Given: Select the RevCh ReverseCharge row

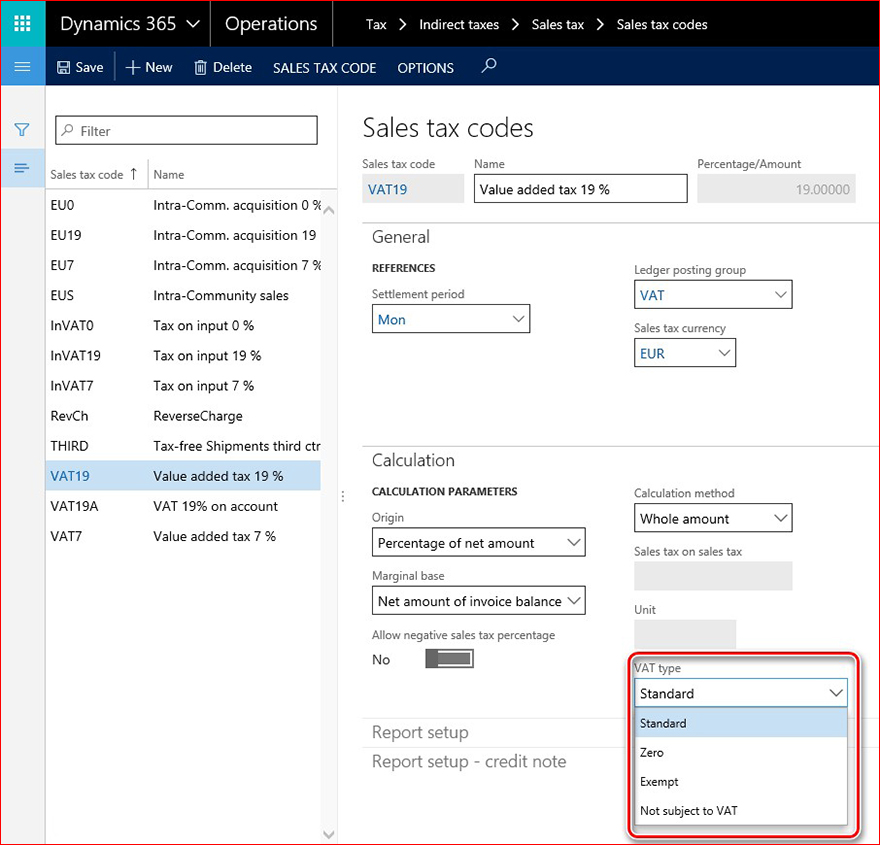Looking at the screenshot, I should click(183, 416).
